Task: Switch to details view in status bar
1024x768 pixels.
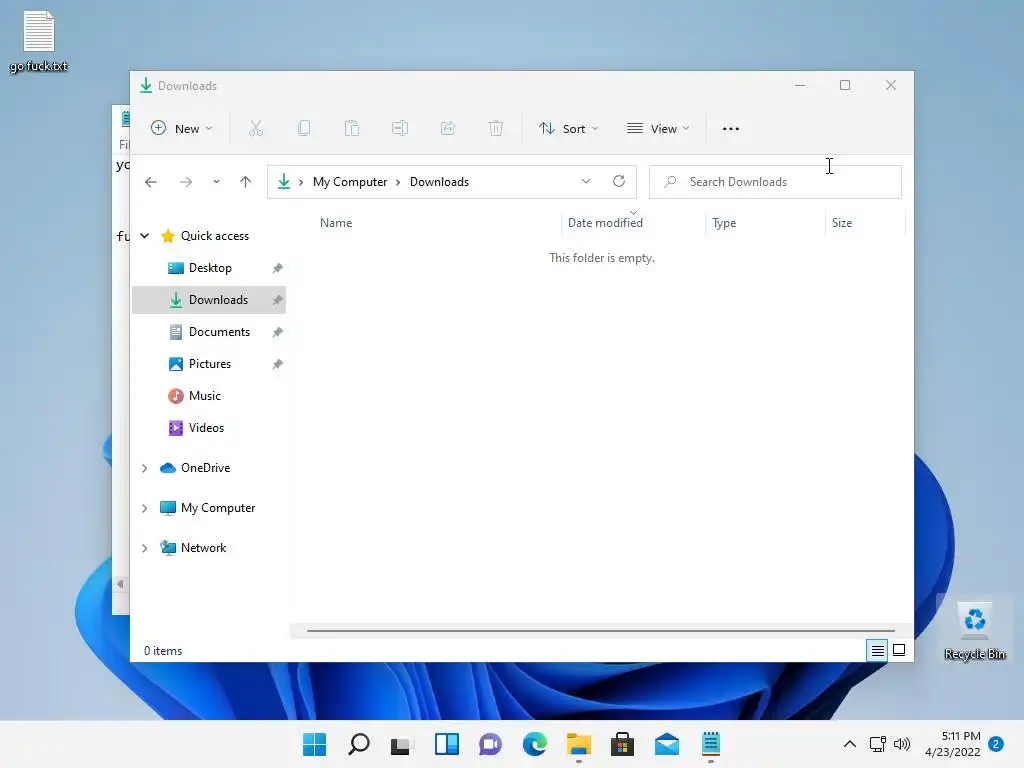Action: coord(877,650)
